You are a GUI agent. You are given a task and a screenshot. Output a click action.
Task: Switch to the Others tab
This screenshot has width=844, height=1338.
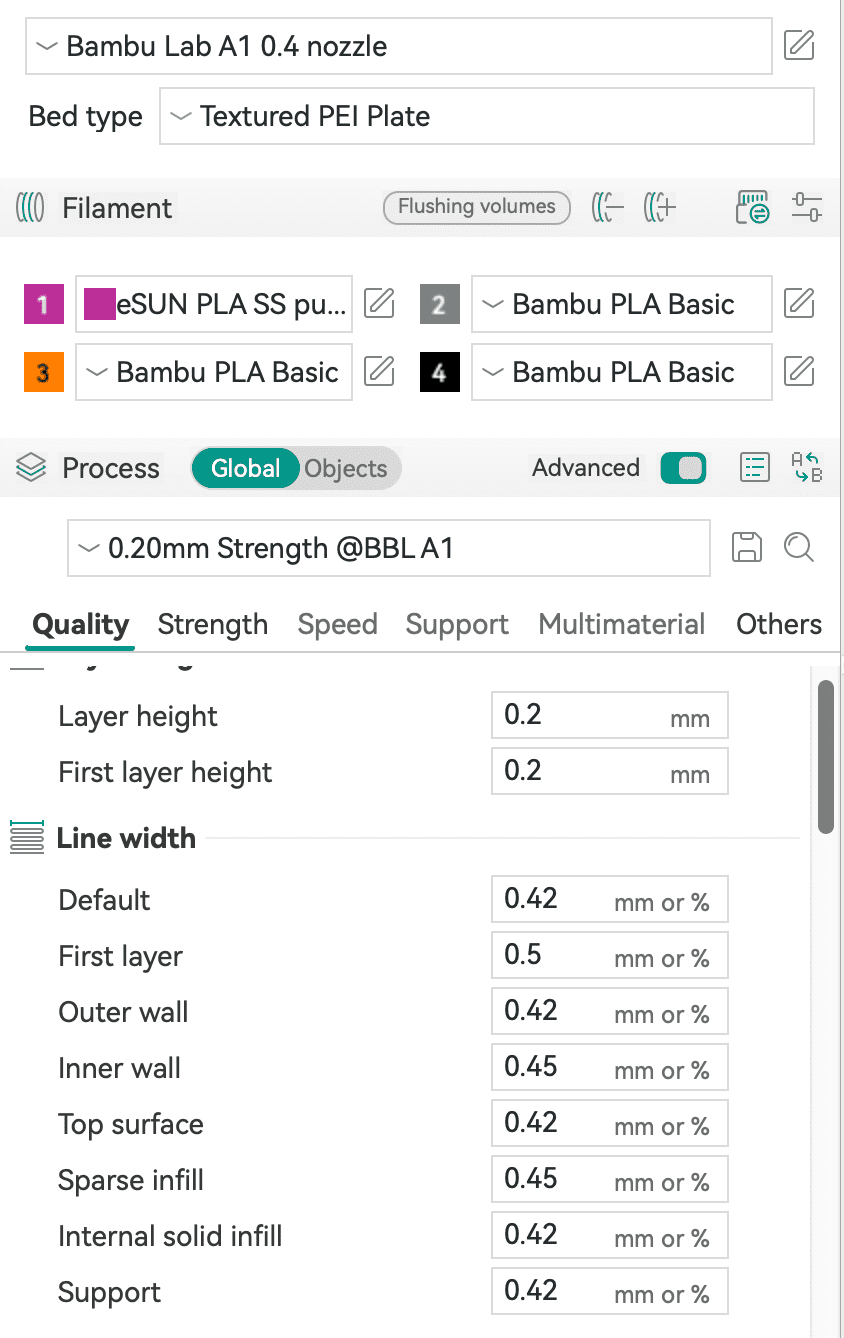click(779, 625)
